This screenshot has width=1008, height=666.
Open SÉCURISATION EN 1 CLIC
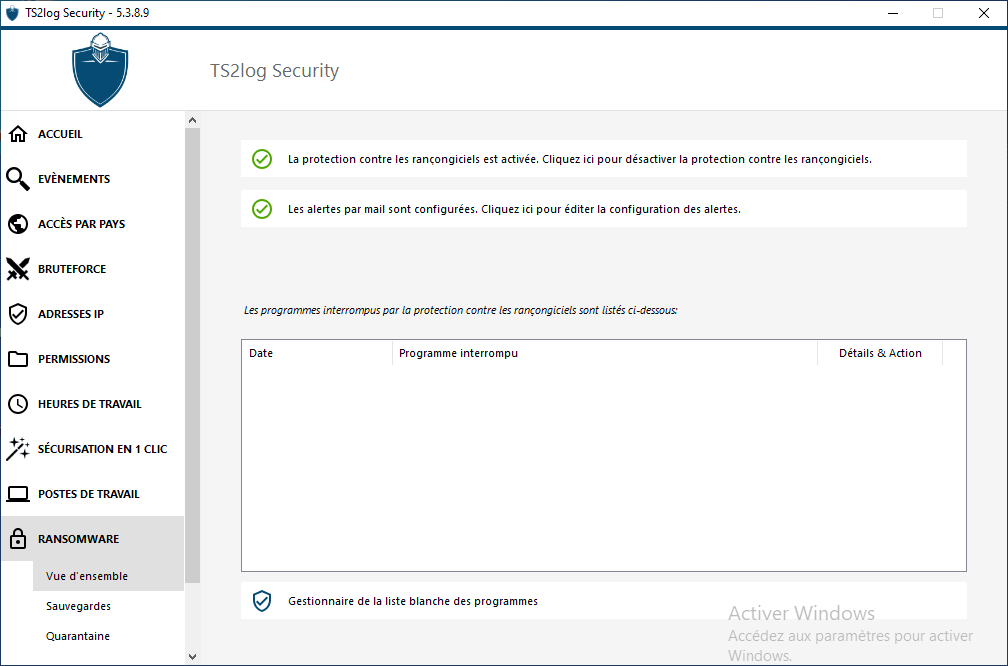[x=93, y=449]
